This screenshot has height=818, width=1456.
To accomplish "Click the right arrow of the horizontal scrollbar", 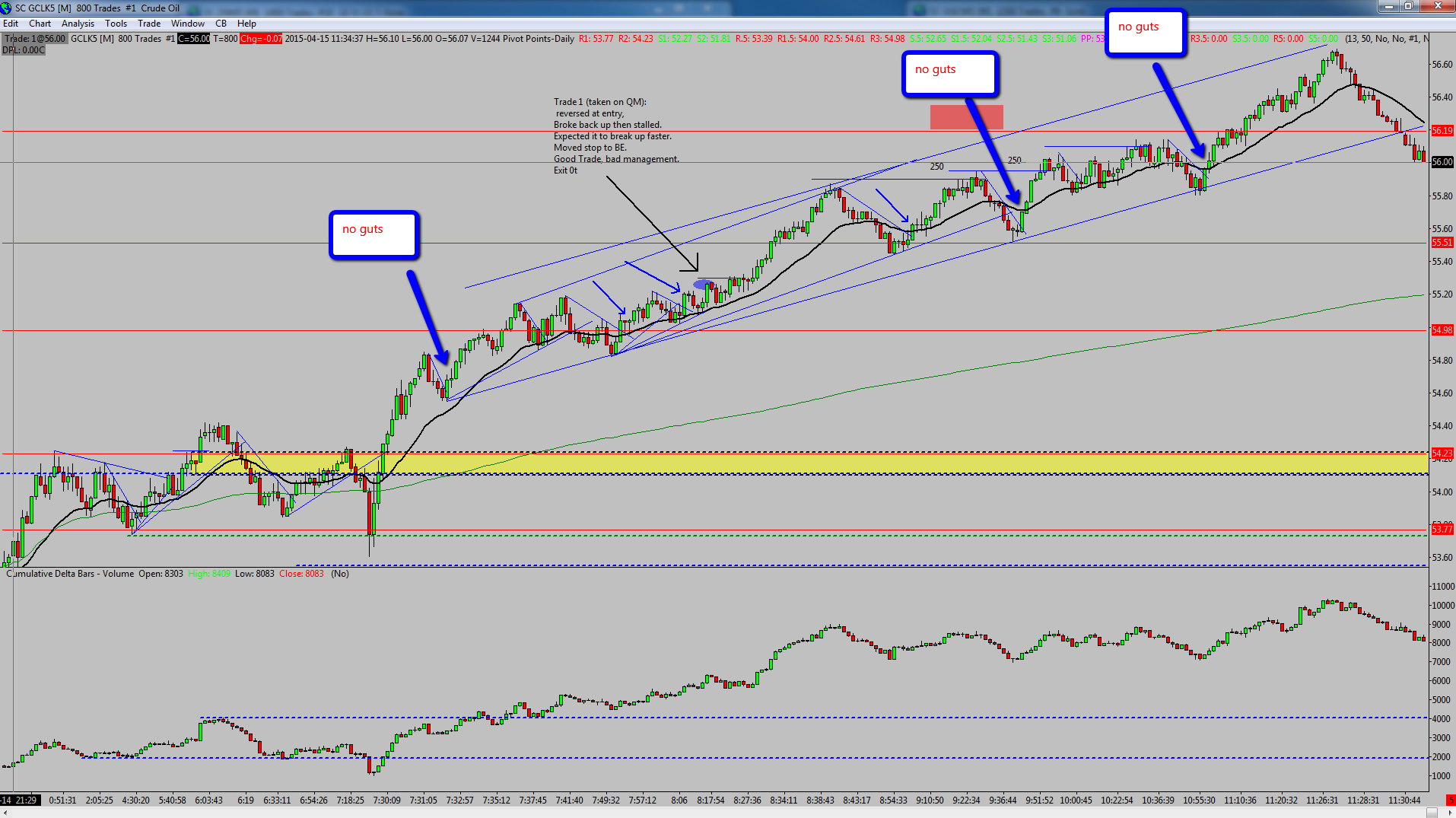I will [1449, 813].
